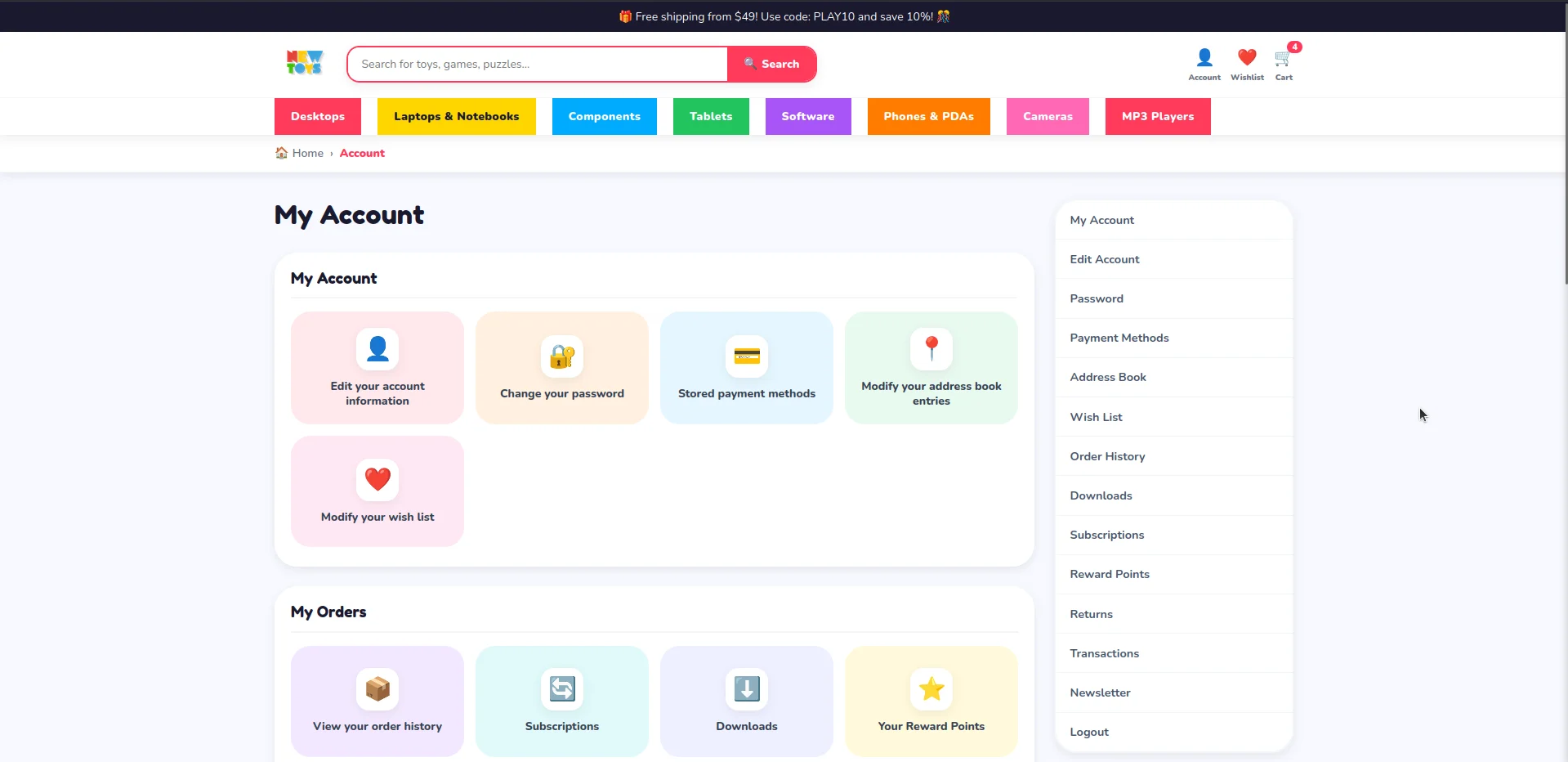Select the Laptops & Notebooks category tab
Image resolution: width=1568 pixels, height=762 pixels.
coord(457,116)
